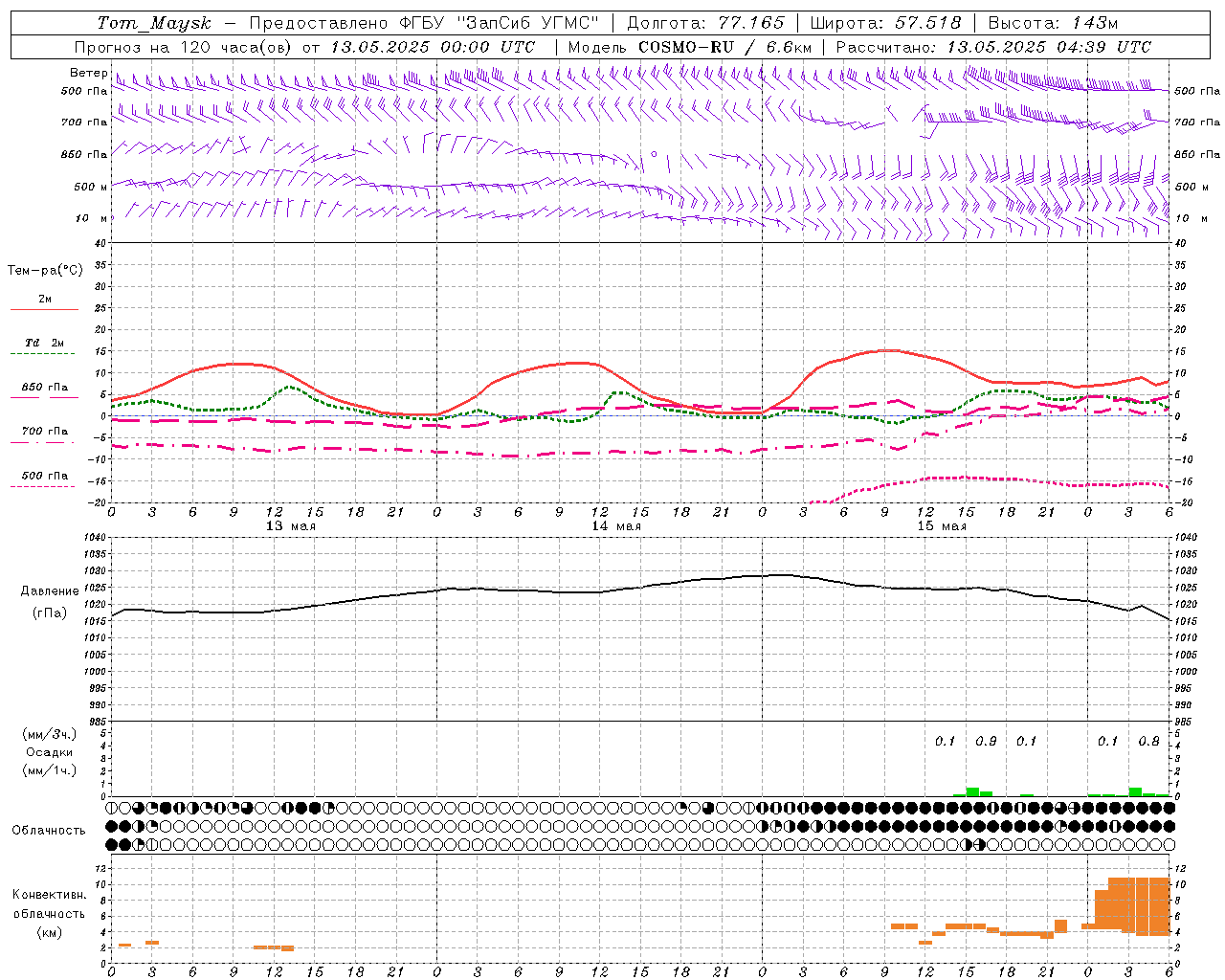Click the Осадки precipitation label

click(50, 752)
